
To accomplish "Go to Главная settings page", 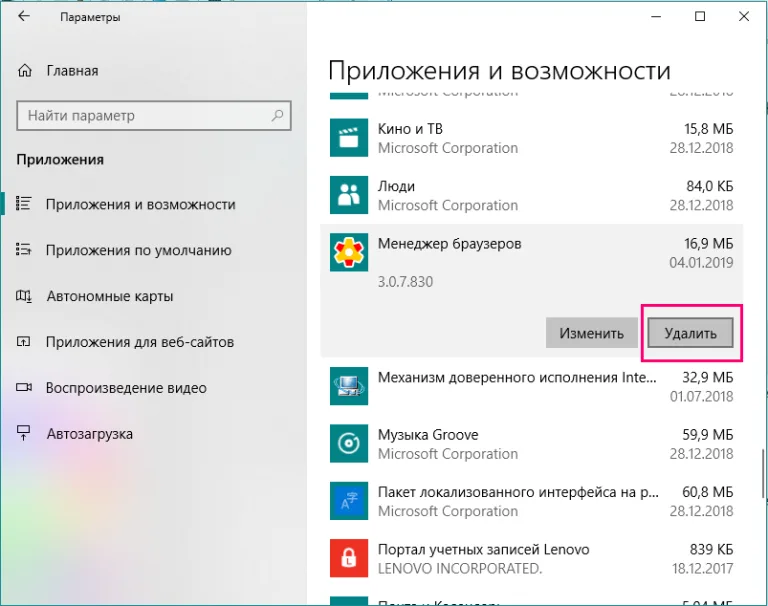I will coord(72,71).
